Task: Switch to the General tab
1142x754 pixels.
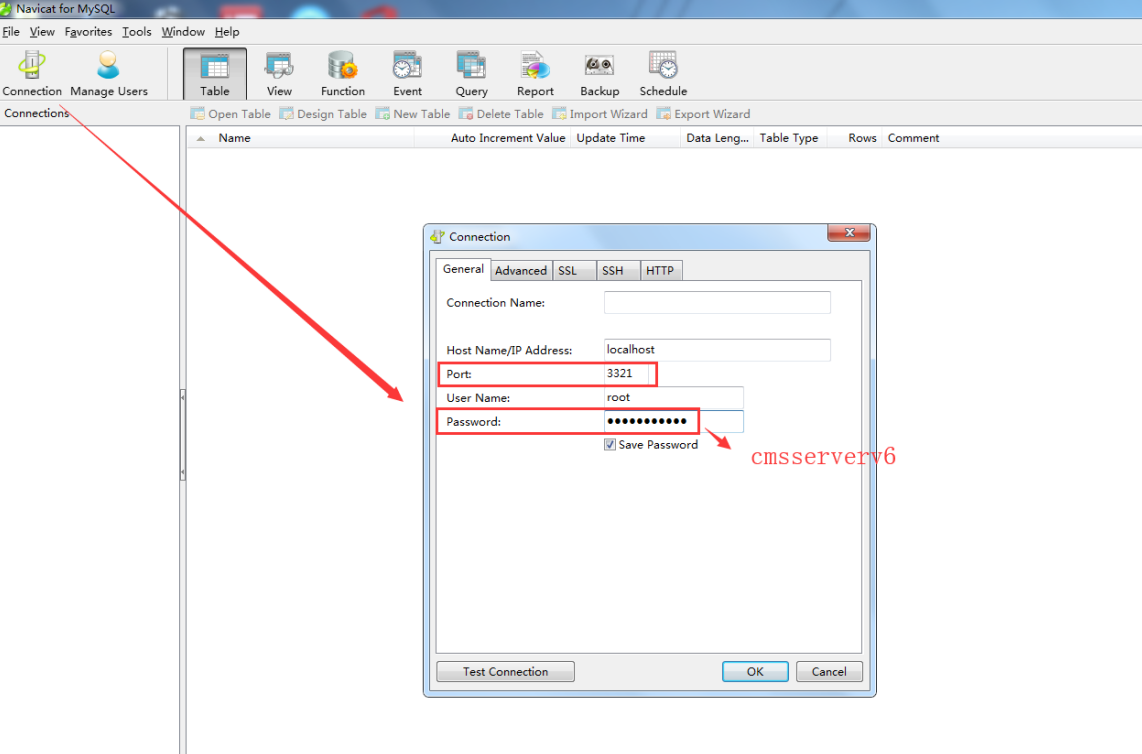Action: coord(463,269)
